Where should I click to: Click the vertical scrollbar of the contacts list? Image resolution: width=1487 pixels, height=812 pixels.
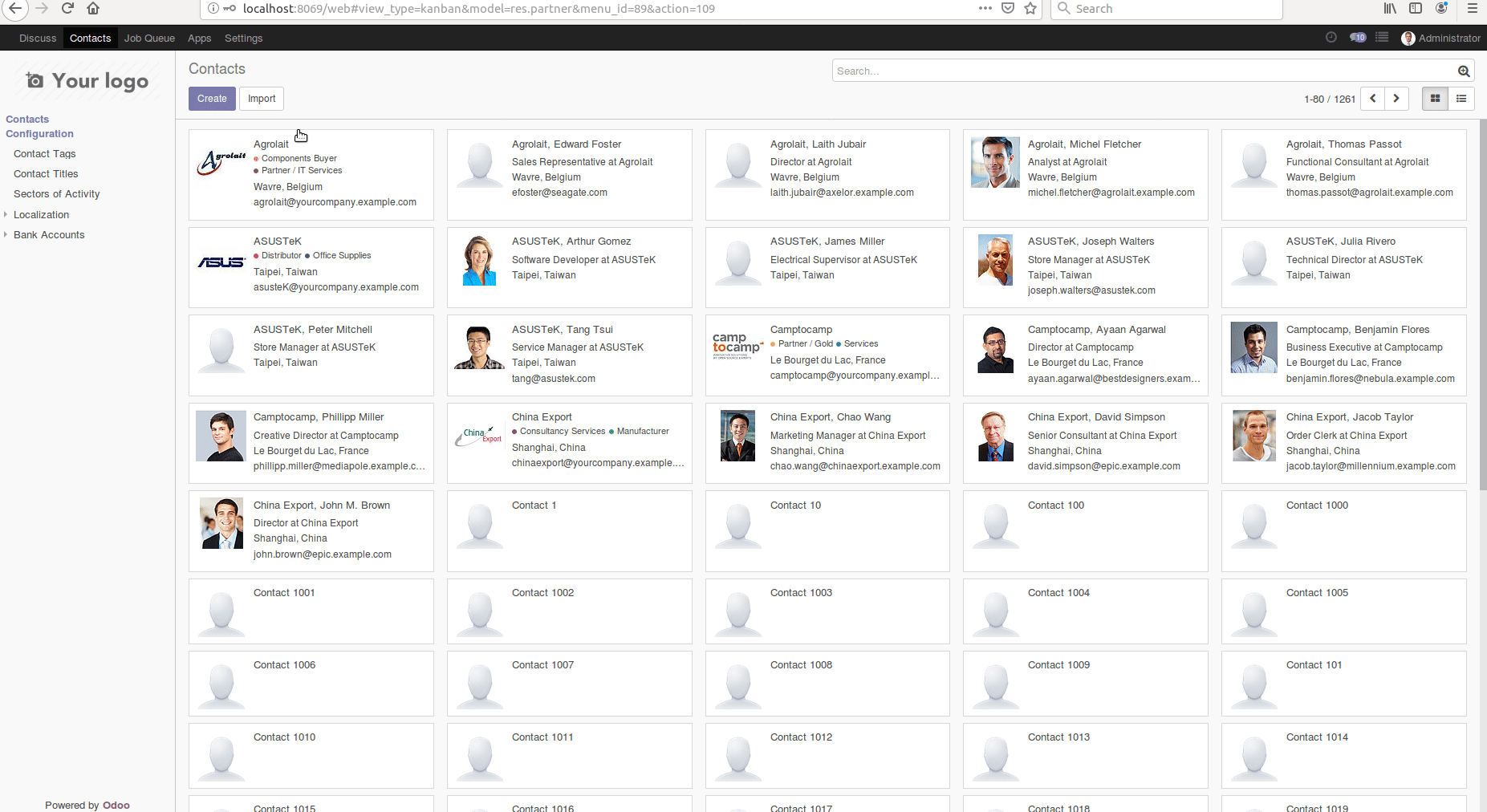(1483, 305)
